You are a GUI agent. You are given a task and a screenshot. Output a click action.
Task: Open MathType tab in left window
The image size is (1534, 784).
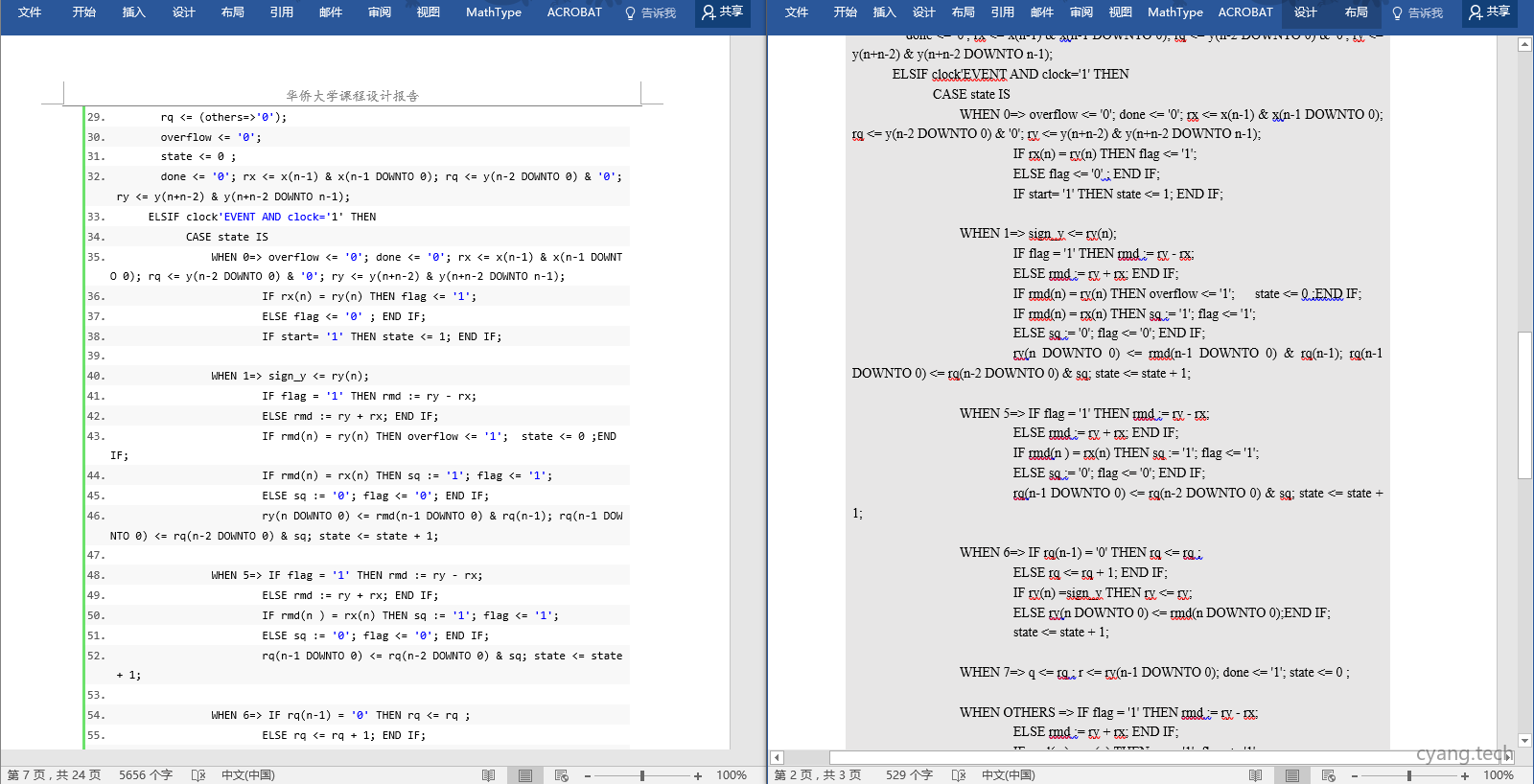[x=494, y=12]
